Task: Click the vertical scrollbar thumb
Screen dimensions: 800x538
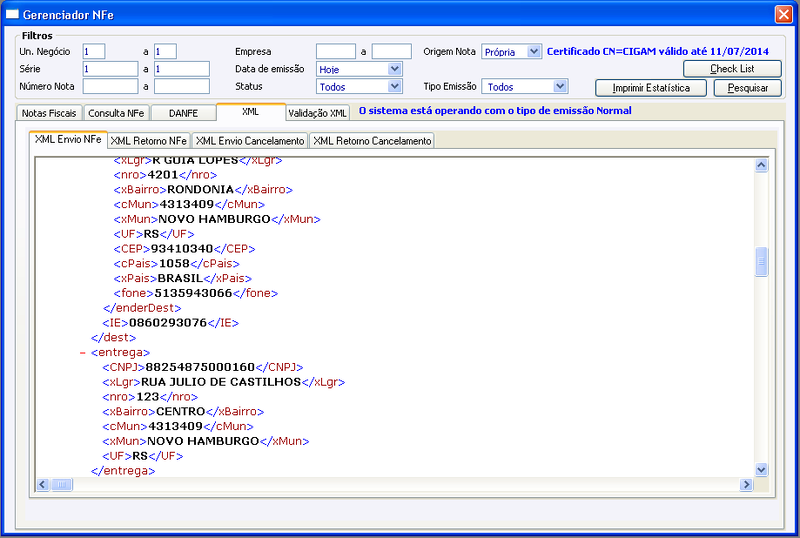Action: click(x=761, y=261)
